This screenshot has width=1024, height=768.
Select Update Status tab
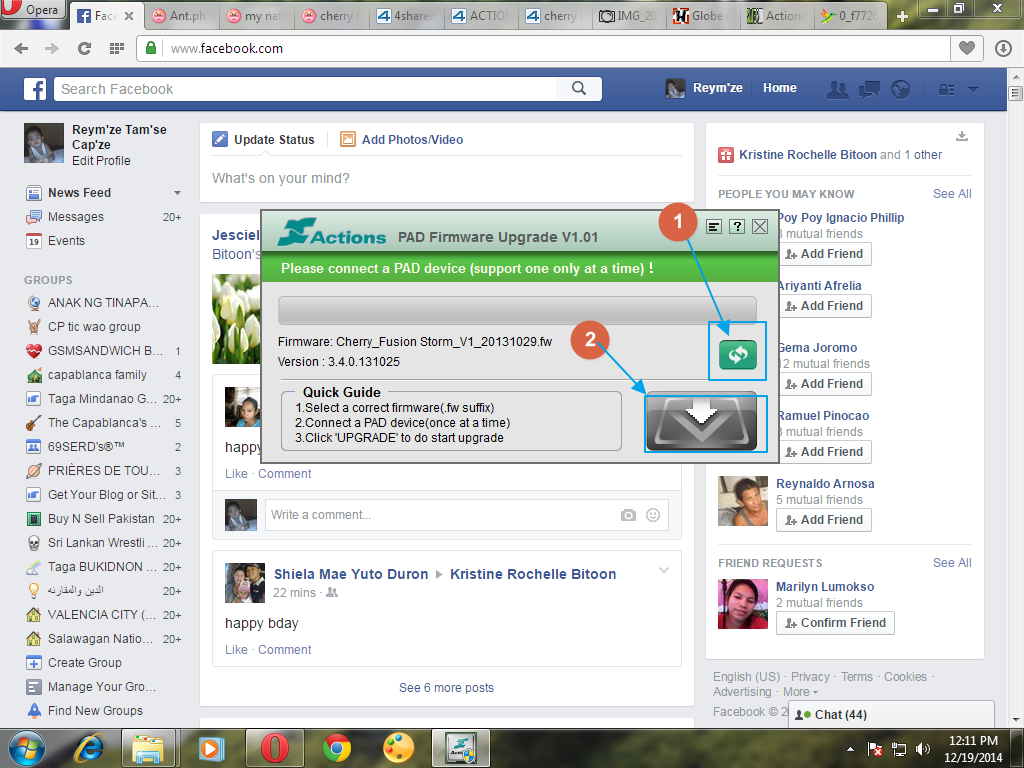tap(263, 139)
